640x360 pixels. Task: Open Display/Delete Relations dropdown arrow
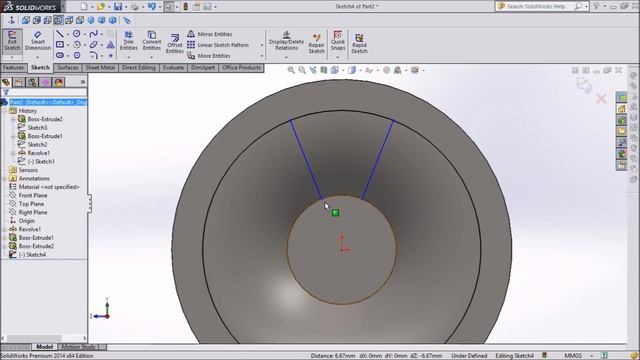(286, 58)
